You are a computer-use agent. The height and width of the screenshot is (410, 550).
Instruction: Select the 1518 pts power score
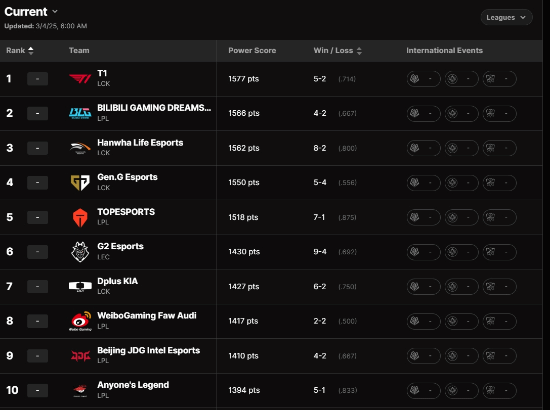[x=243, y=217]
